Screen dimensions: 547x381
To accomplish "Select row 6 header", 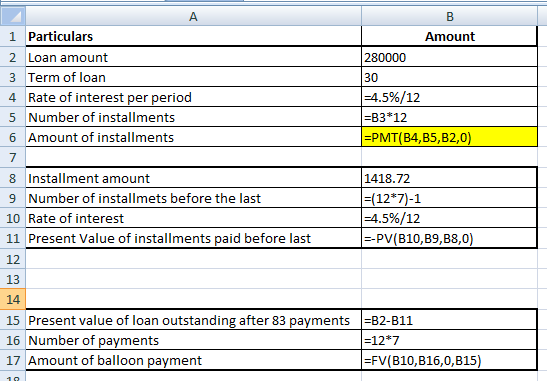I will point(13,137).
